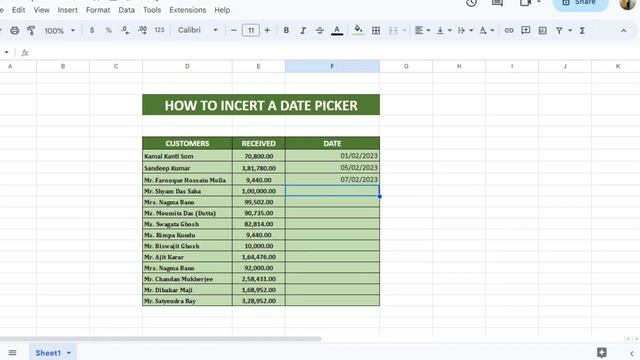Click the merge cells icon
Screen dimensions: 640x360
393,31
